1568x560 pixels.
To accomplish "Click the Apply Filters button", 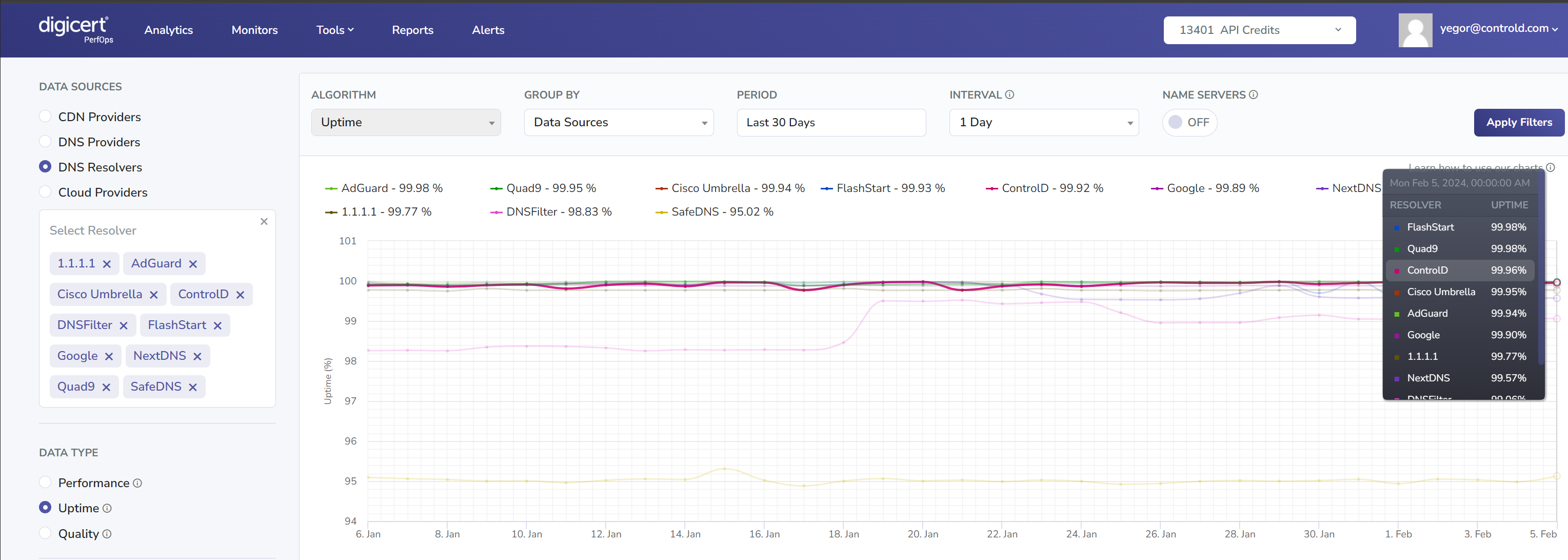I will tap(1519, 123).
